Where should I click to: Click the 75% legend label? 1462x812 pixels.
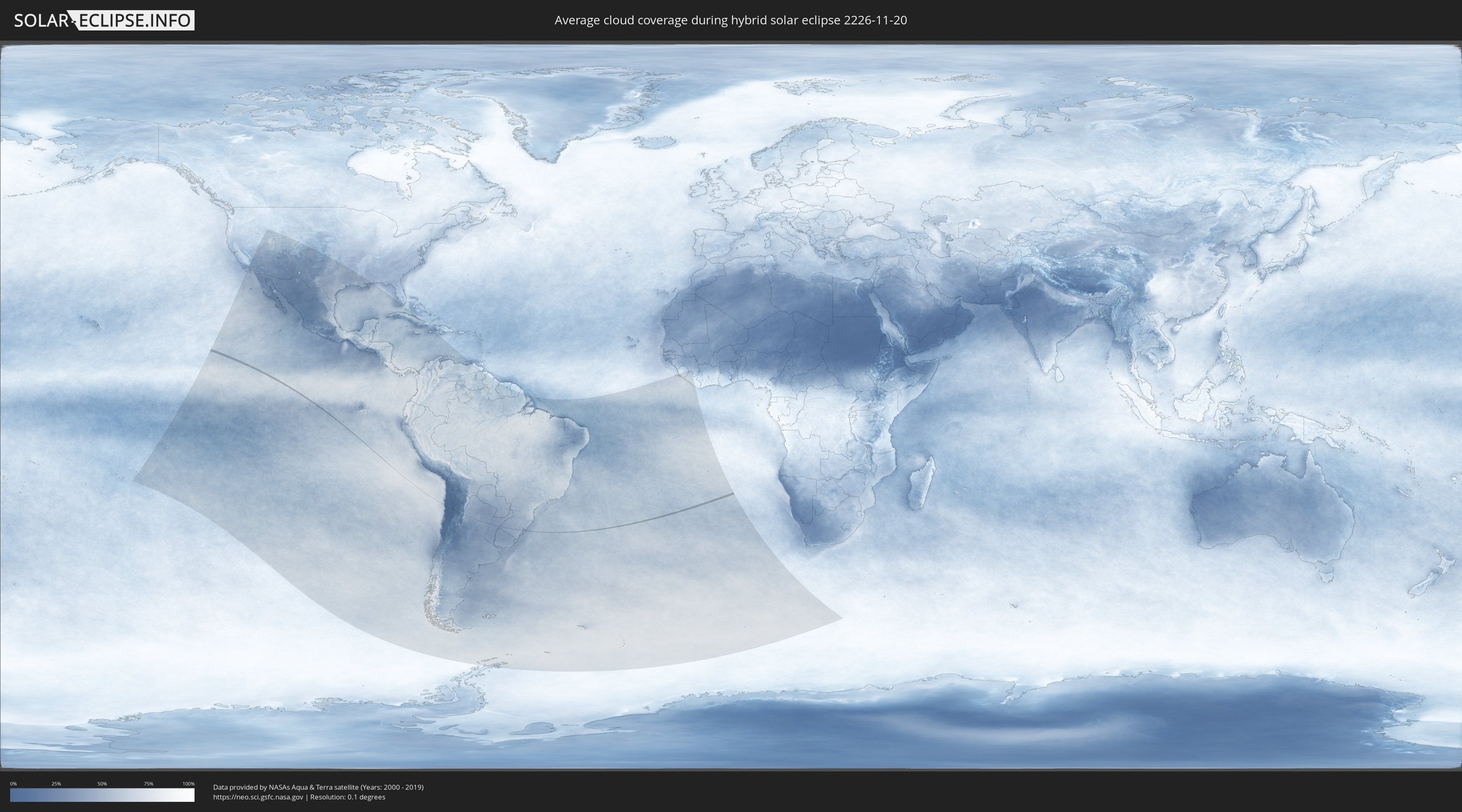tap(148, 784)
